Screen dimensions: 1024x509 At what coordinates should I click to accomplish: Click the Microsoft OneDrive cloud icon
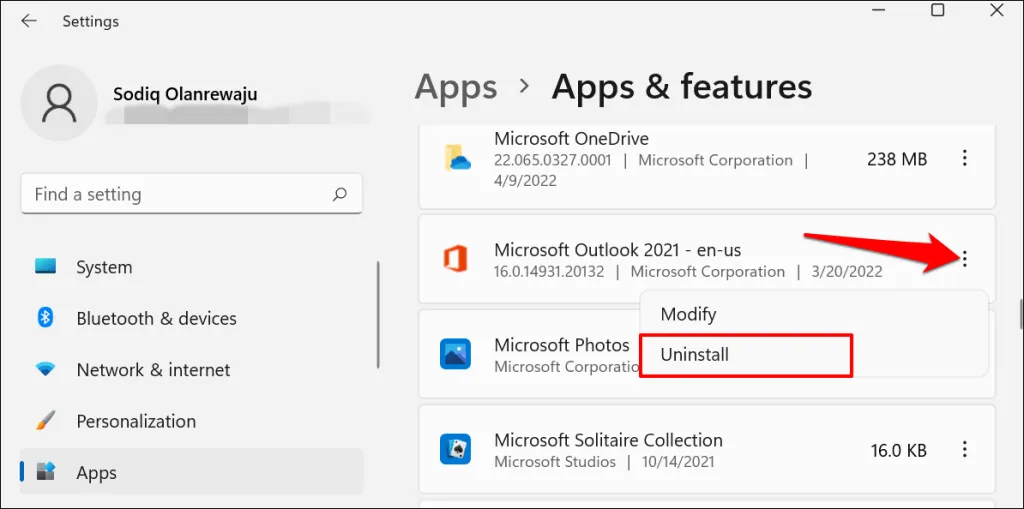tap(456, 158)
